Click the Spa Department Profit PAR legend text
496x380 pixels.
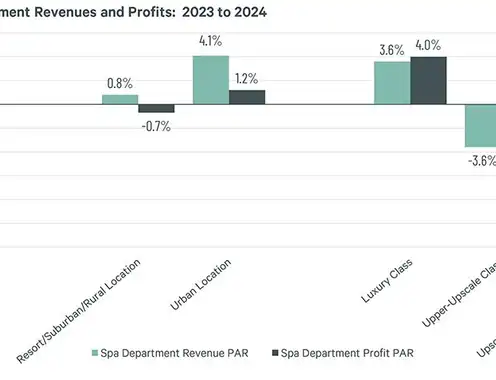click(x=347, y=353)
